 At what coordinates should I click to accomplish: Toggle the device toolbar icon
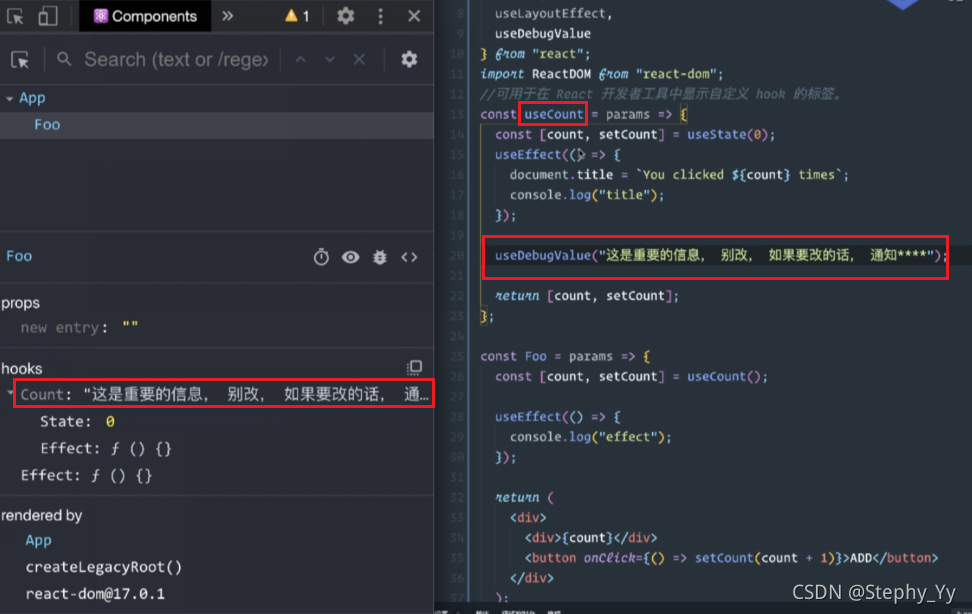pos(48,16)
